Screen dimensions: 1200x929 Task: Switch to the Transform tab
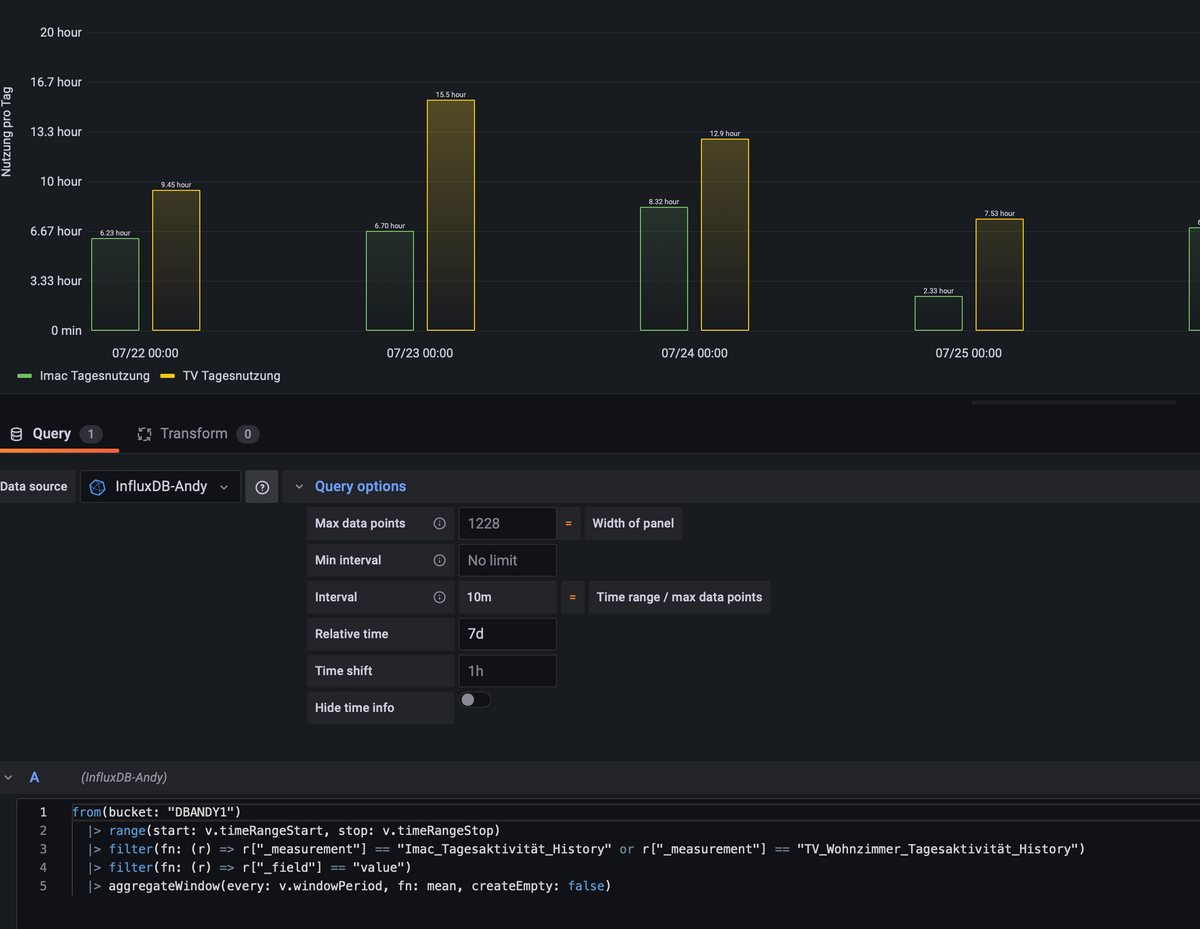click(193, 434)
